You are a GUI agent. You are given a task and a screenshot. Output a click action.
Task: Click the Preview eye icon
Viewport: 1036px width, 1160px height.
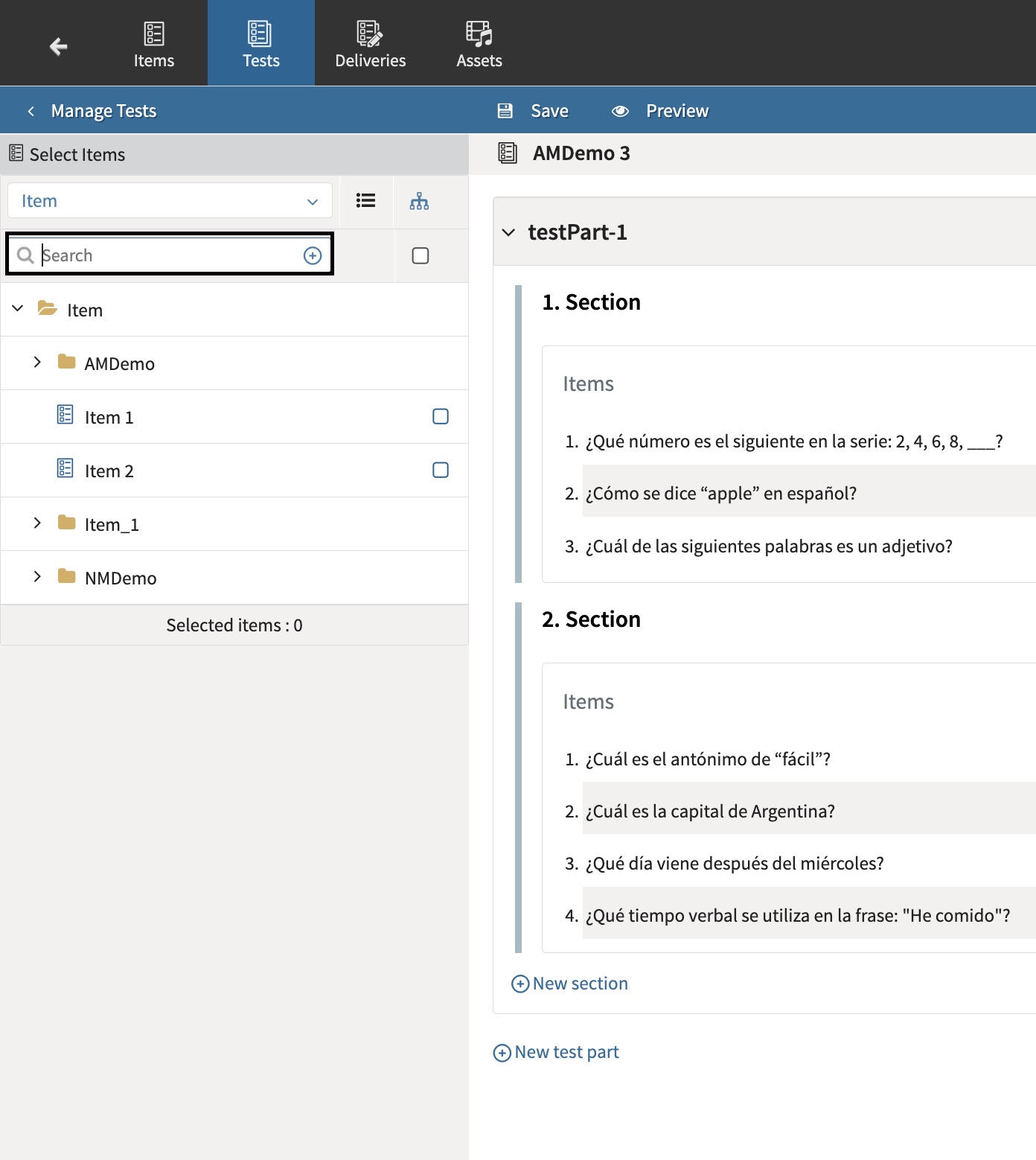[x=620, y=111]
